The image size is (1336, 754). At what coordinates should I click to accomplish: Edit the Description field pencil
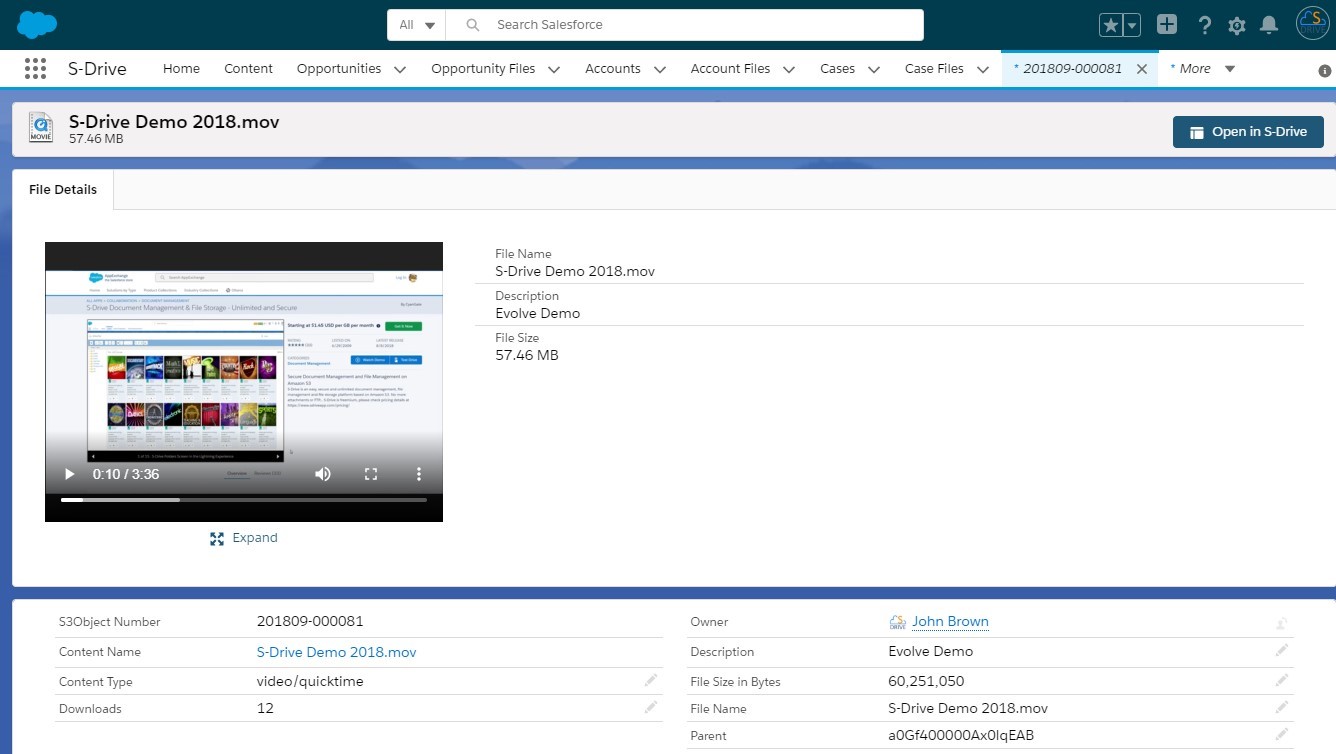pos(1282,650)
